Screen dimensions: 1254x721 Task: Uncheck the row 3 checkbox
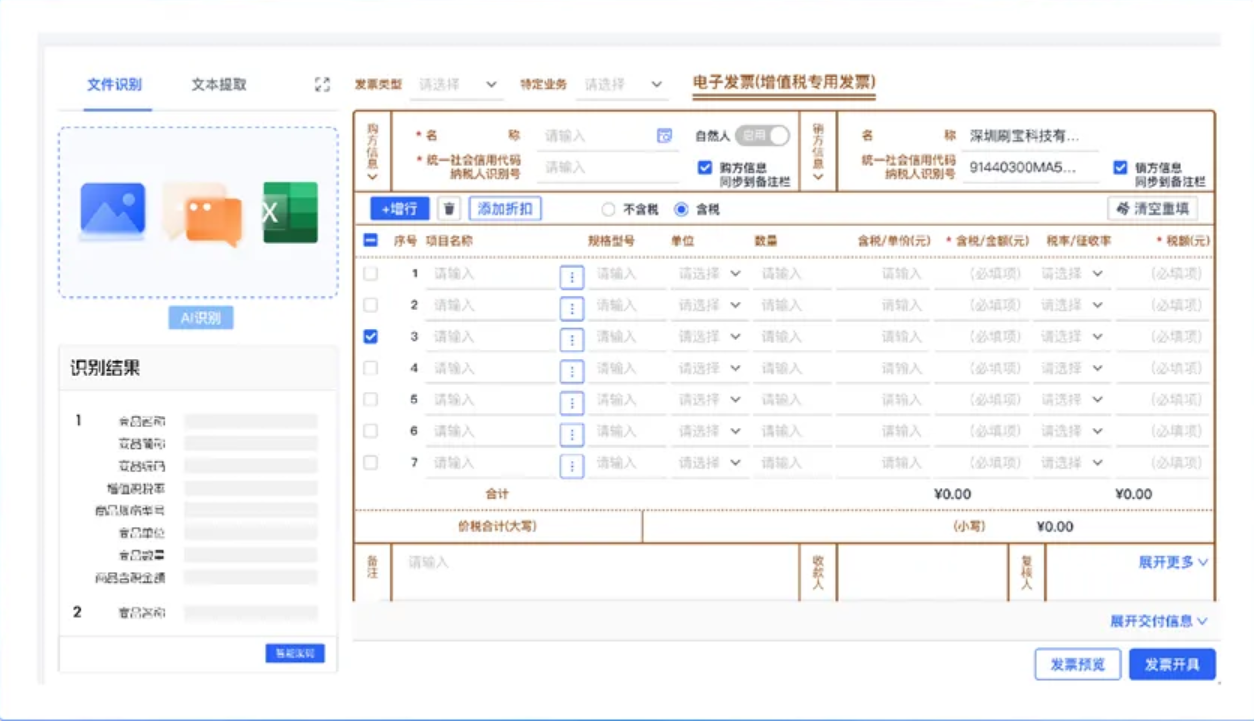371,337
